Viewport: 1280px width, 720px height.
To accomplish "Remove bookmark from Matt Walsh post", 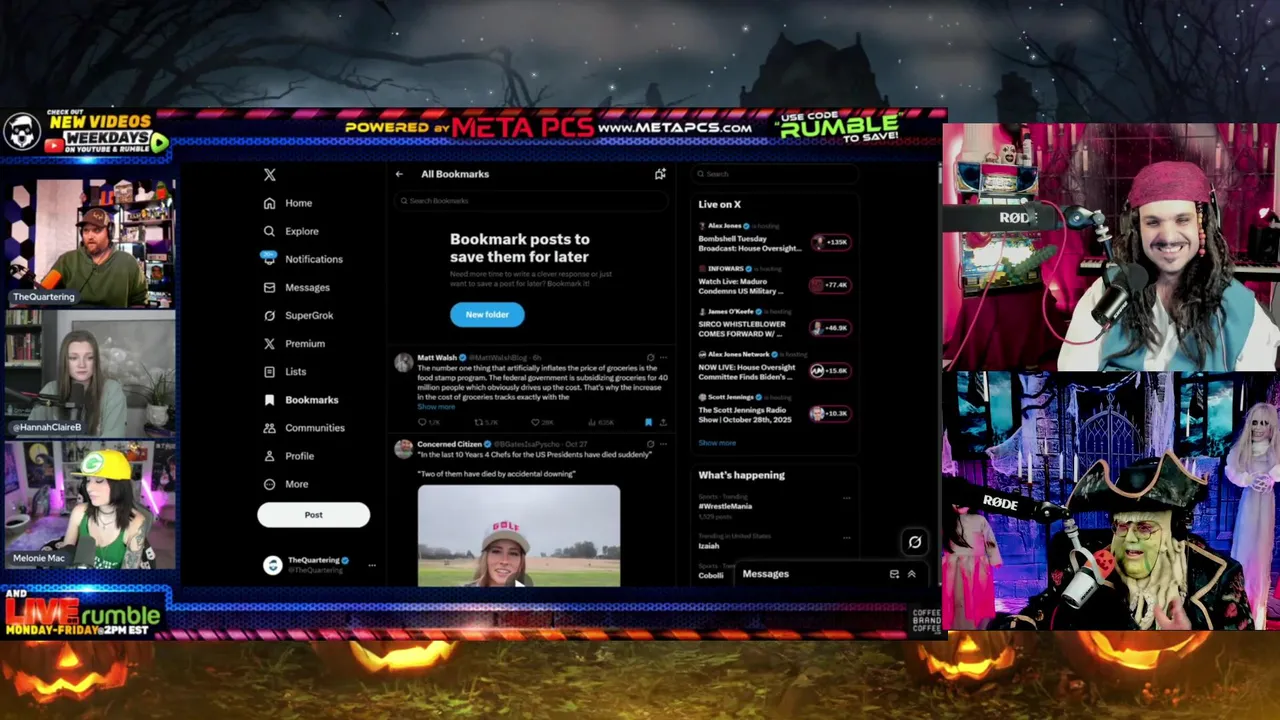I will 648,422.
